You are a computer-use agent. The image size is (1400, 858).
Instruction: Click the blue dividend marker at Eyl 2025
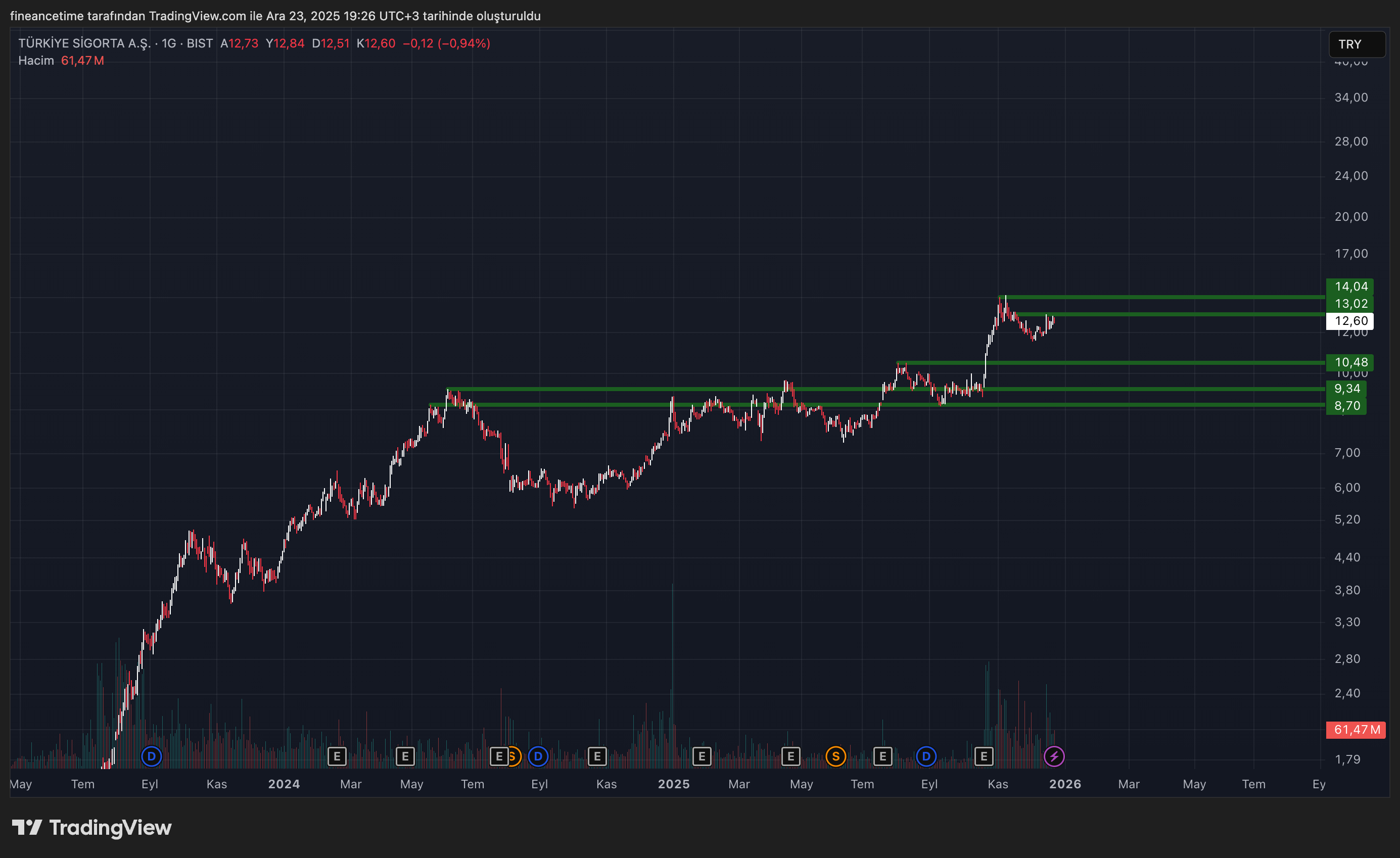point(926,756)
